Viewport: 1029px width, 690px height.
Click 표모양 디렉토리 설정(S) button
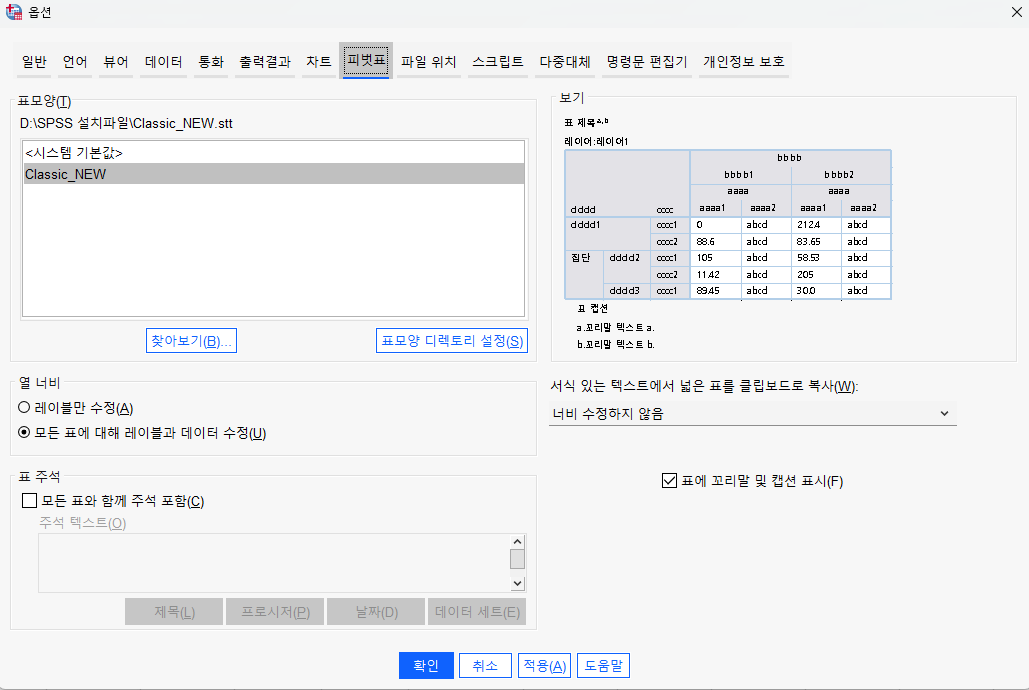(452, 341)
